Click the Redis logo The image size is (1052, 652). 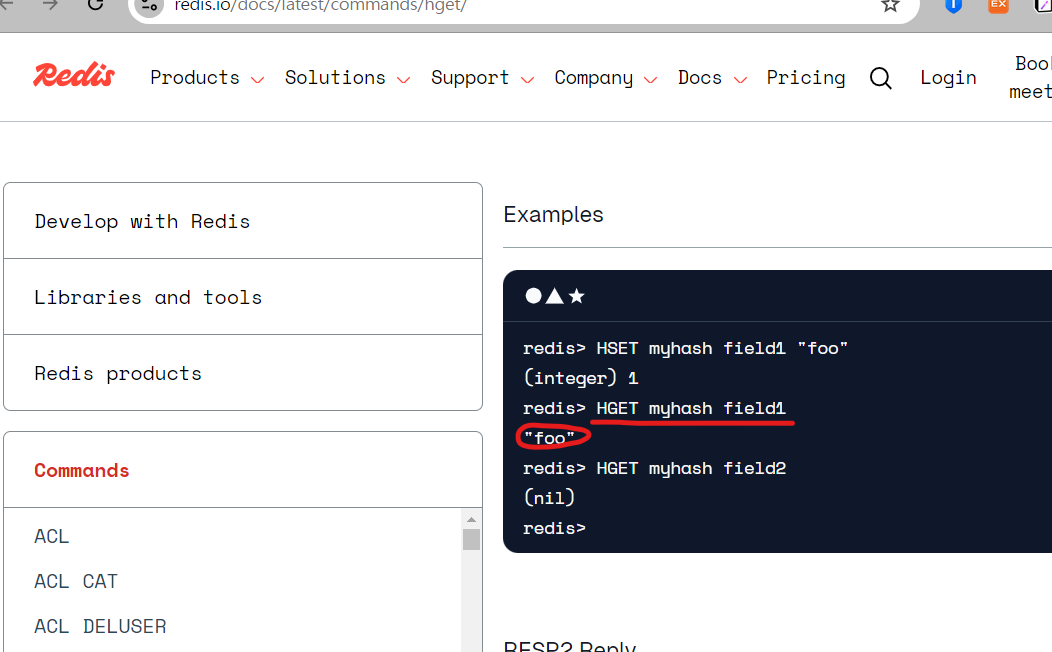[74, 75]
